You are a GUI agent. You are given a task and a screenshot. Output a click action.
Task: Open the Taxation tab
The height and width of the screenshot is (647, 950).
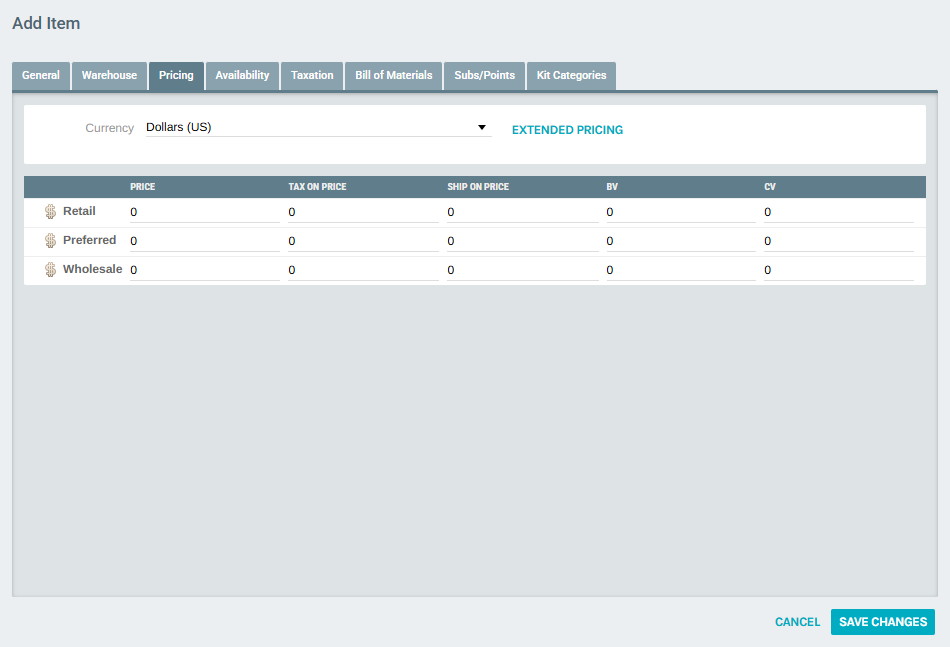(311, 75)
